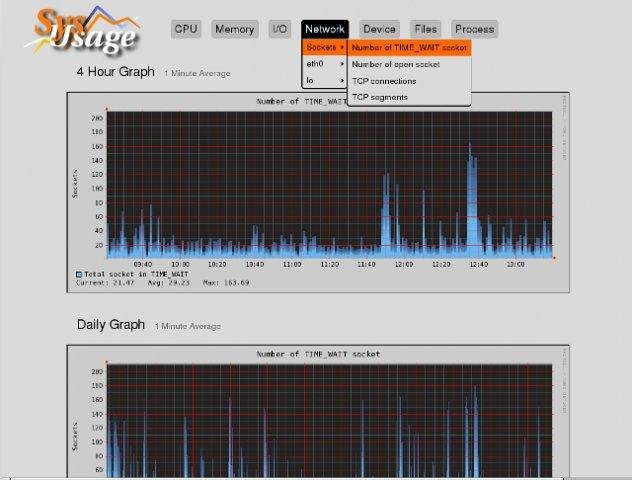Click the 1 Minute Average label beside Daily Graph
Viewport: 632px width, 480px height.
pyautogui.click(x=188, y=326)
